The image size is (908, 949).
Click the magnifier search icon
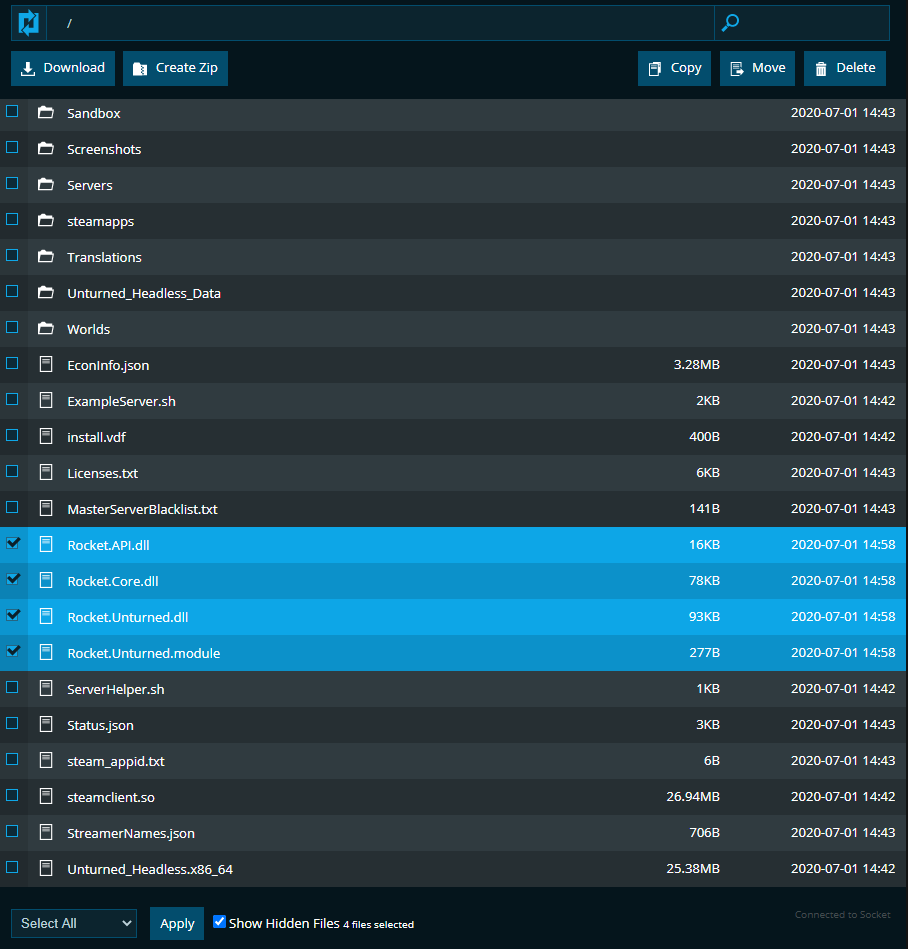(731, 22)
